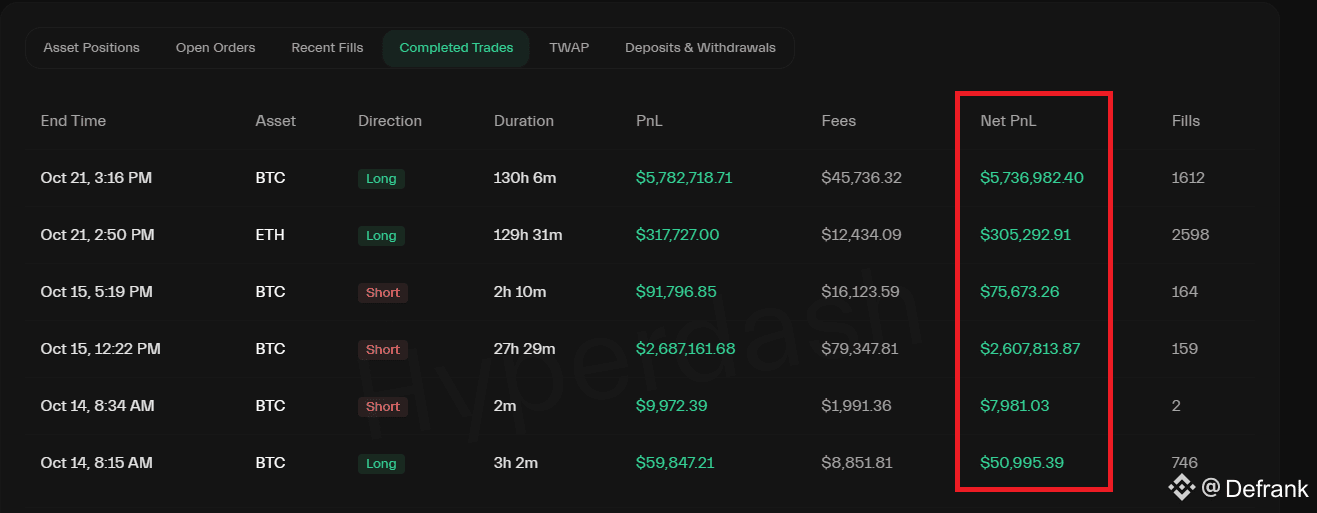Click the Binance logo icon near Defrank
1317x513 pixels.
(1182, 488)
